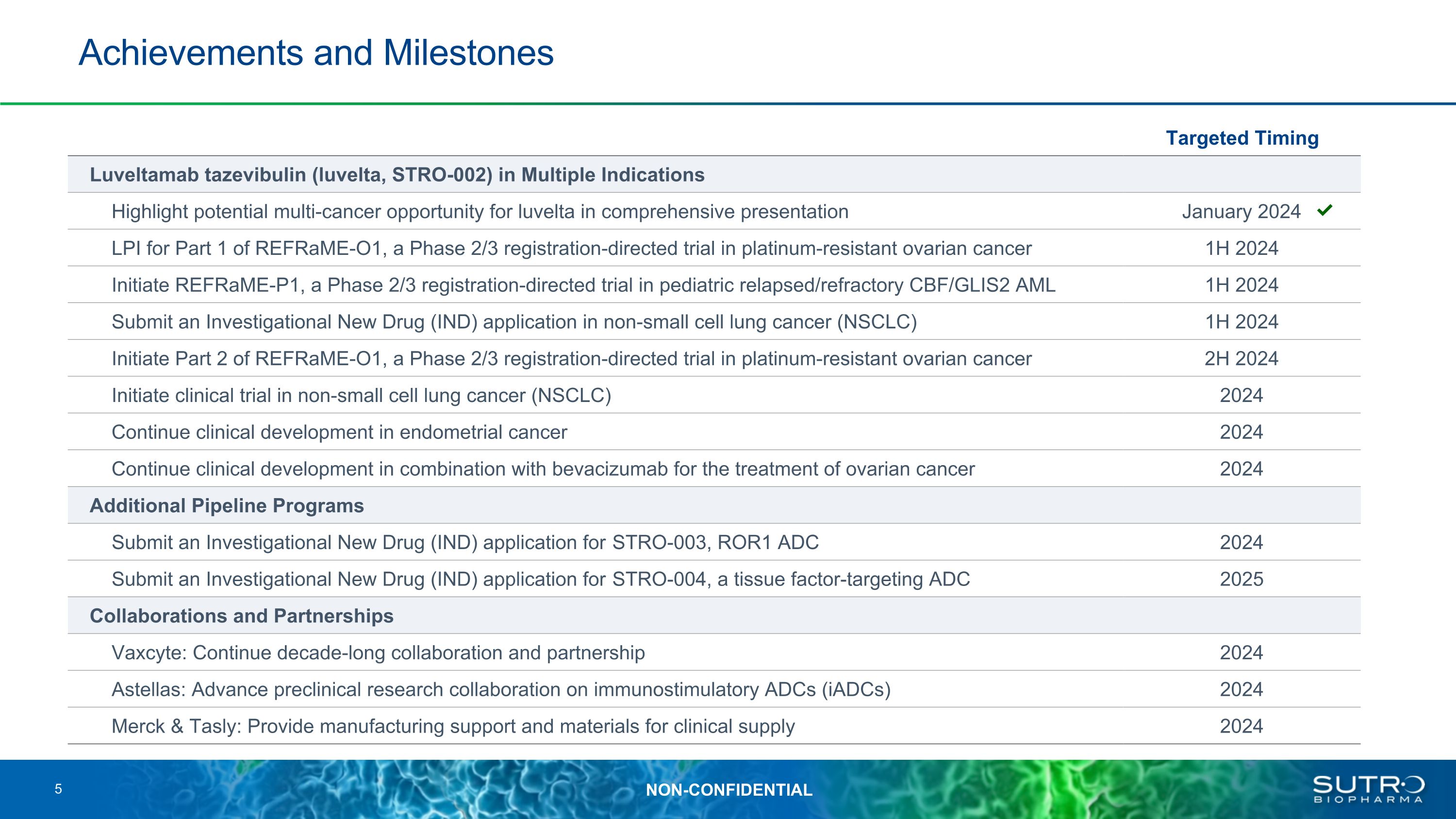Click the NON-CONFIDENTIAL footer label

[728, 789]
